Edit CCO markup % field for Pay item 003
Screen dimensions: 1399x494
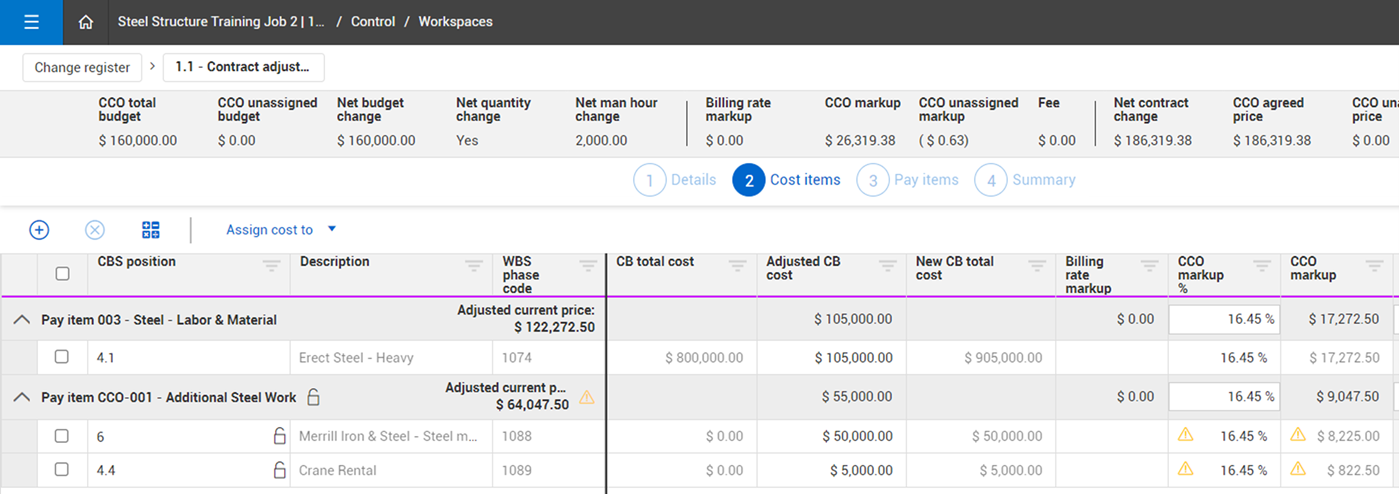coord(1224,320)
